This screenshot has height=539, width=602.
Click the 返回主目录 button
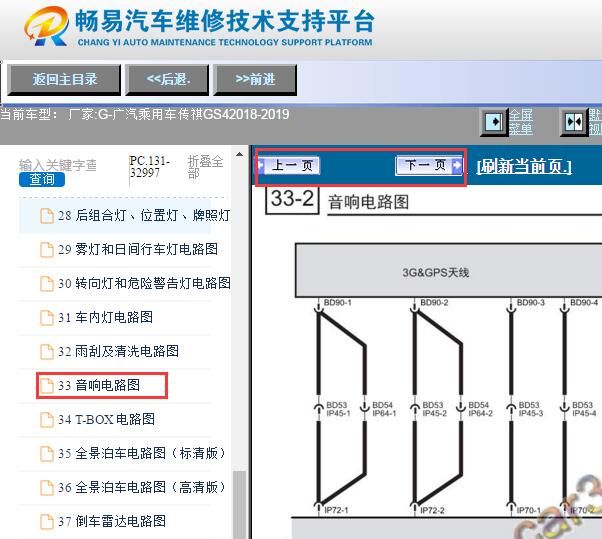tap(64, 79)
